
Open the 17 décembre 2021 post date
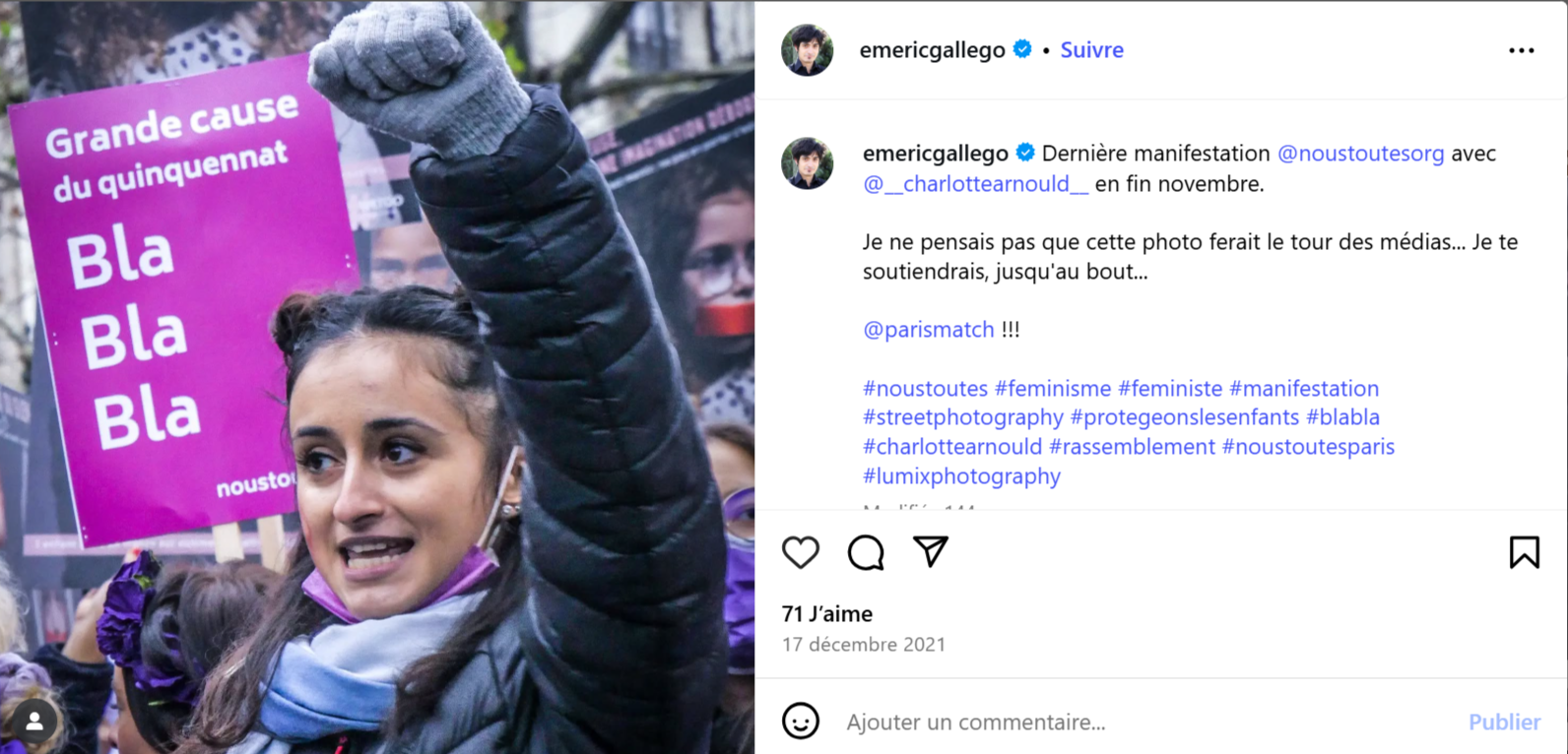point(864,645)
